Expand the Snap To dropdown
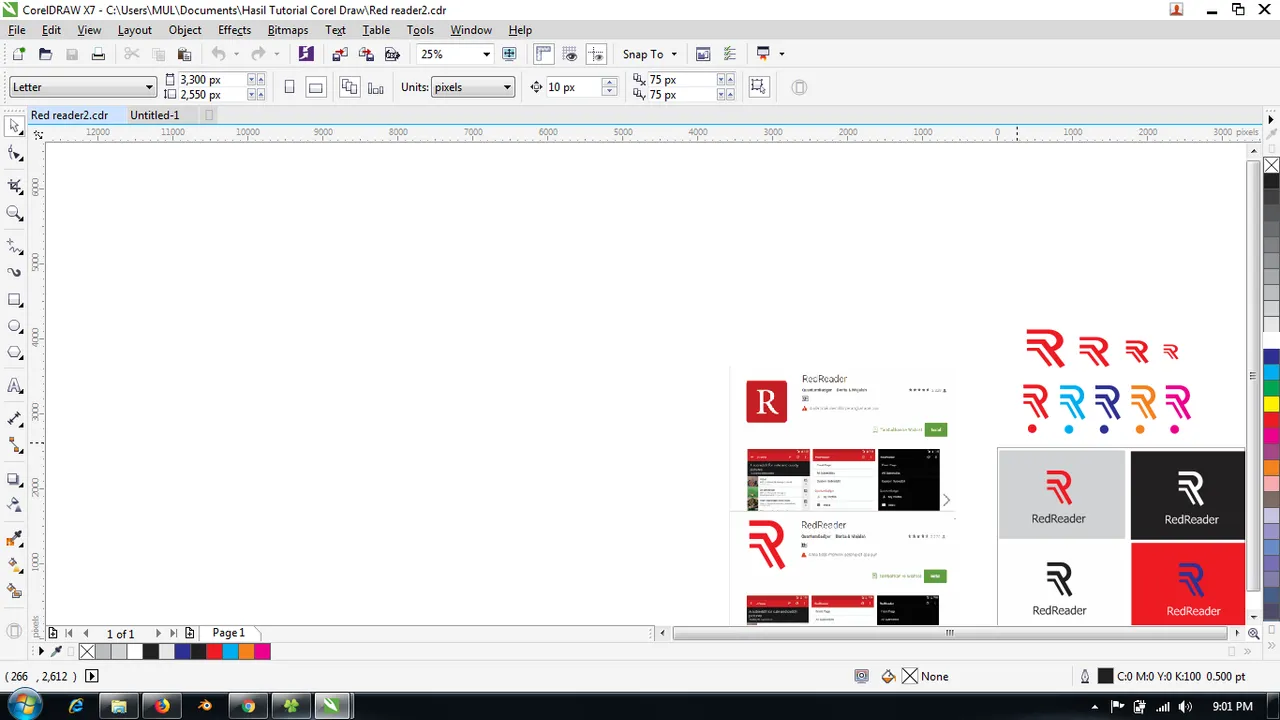Viewport: 1280px width, 720px height. point(674,54)
